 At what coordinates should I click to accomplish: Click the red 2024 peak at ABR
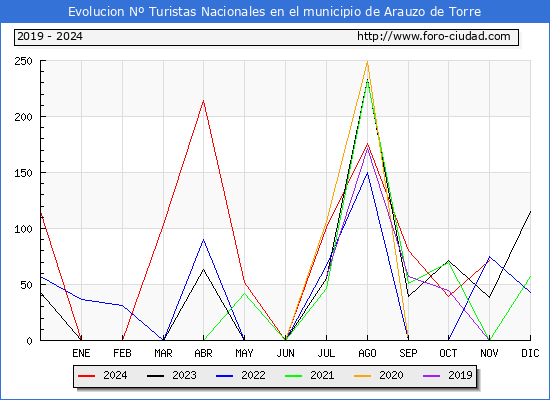coord(203,101)
